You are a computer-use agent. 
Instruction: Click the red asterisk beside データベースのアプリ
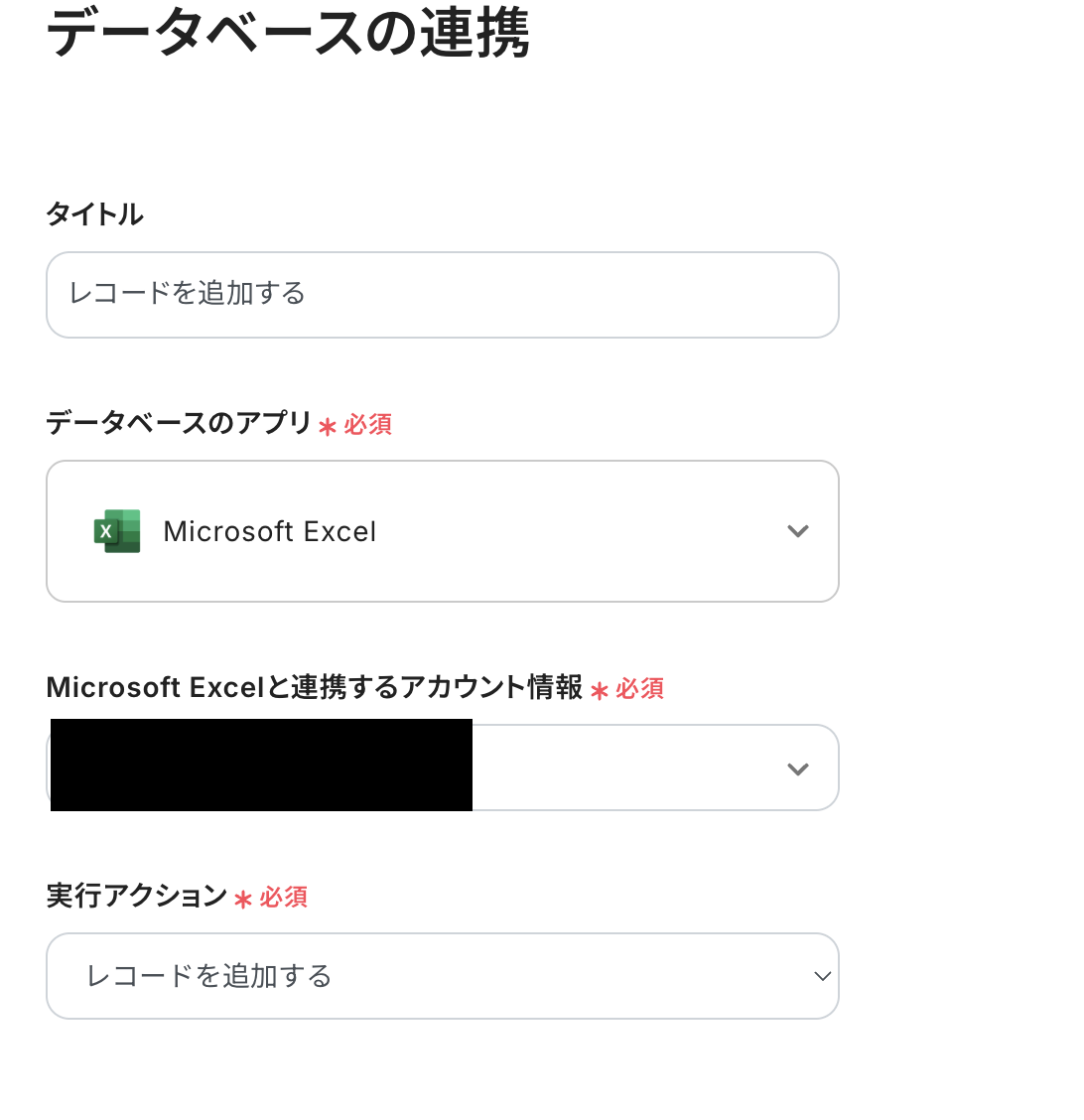328,427
